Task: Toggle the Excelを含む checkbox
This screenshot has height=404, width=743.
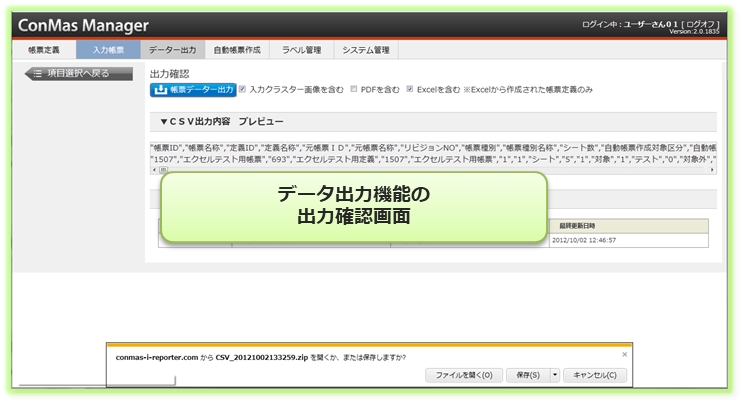Action: 410,89
